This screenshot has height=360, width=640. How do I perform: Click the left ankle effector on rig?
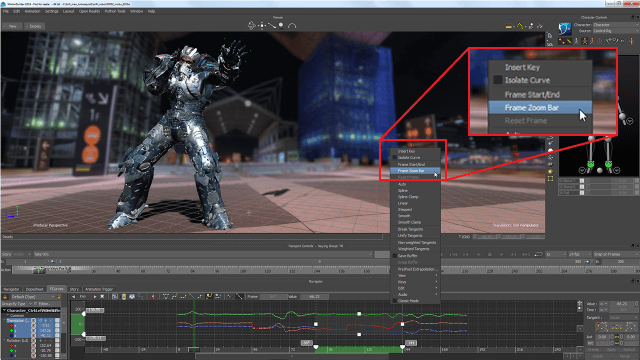coord(591,164)
